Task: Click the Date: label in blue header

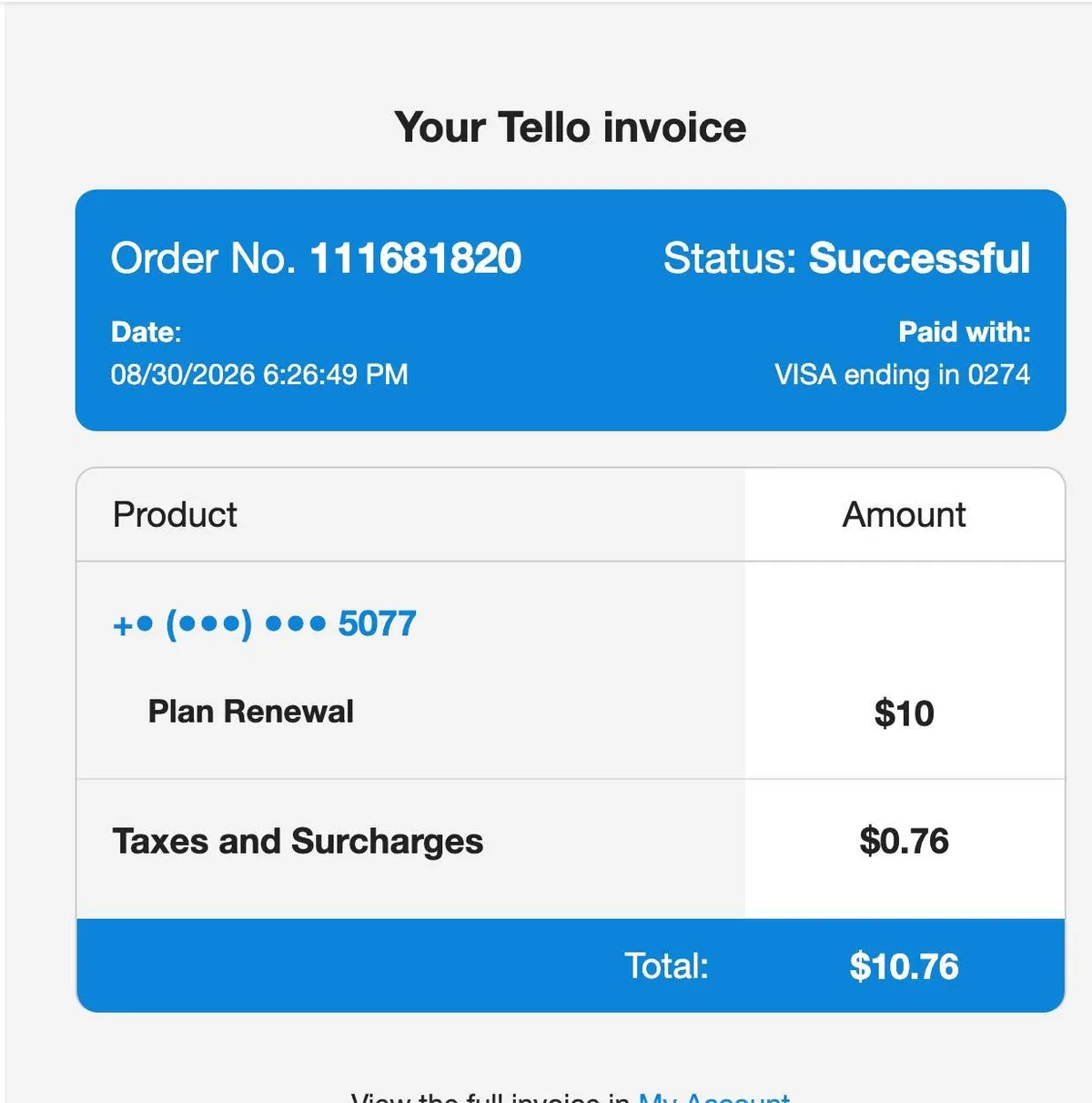Action: (x=147, y=332)
